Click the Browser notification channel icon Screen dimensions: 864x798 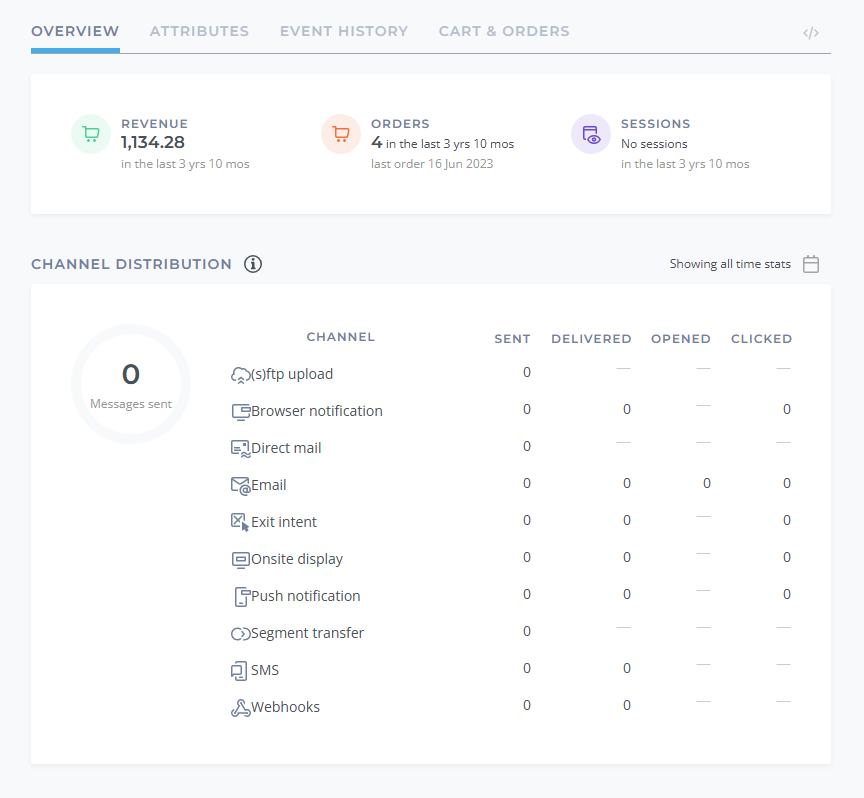pyautogui.click(x=241, y=412)
